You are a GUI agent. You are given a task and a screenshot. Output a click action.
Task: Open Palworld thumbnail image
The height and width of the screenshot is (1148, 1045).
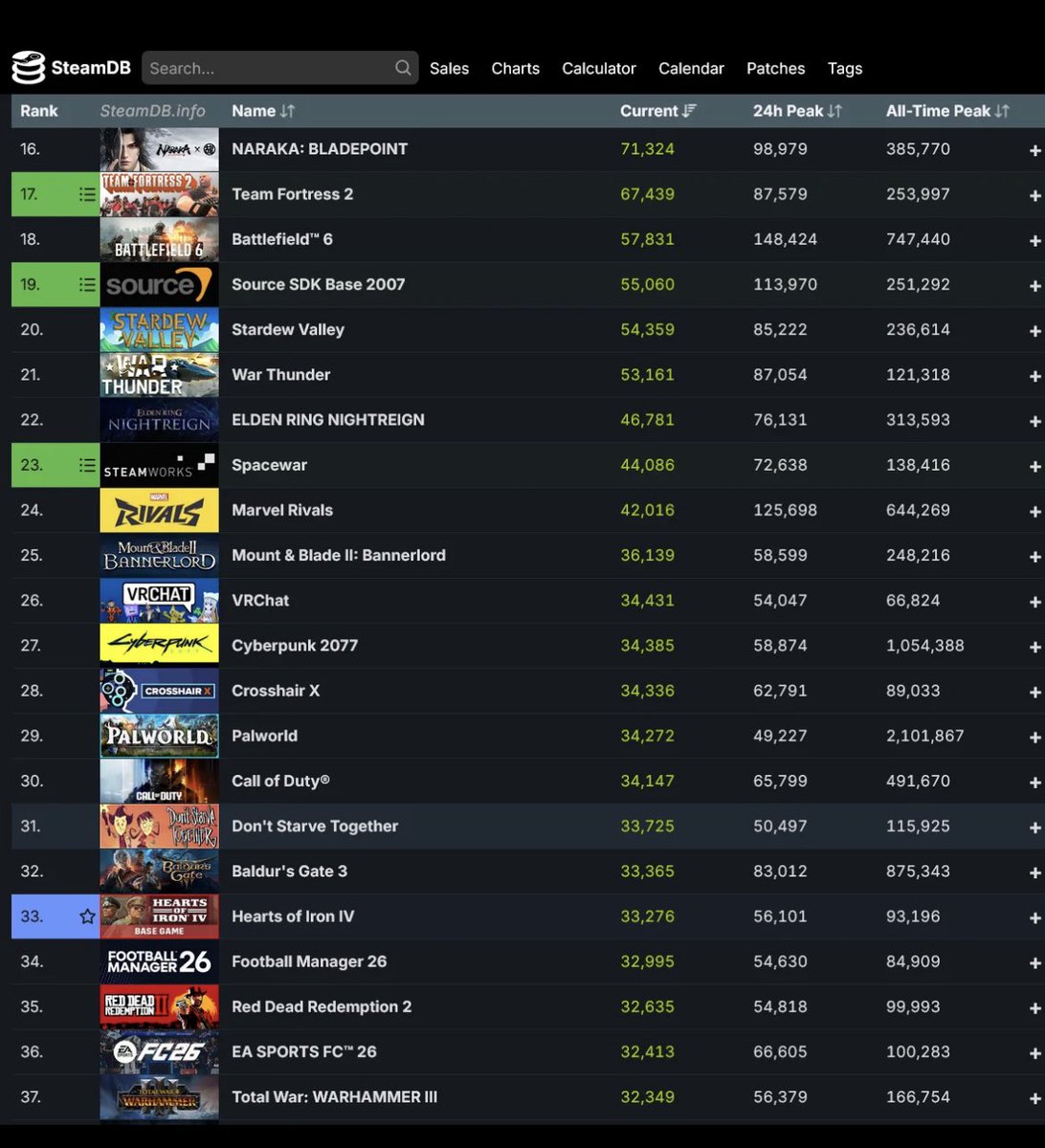(x=159, y=736)
